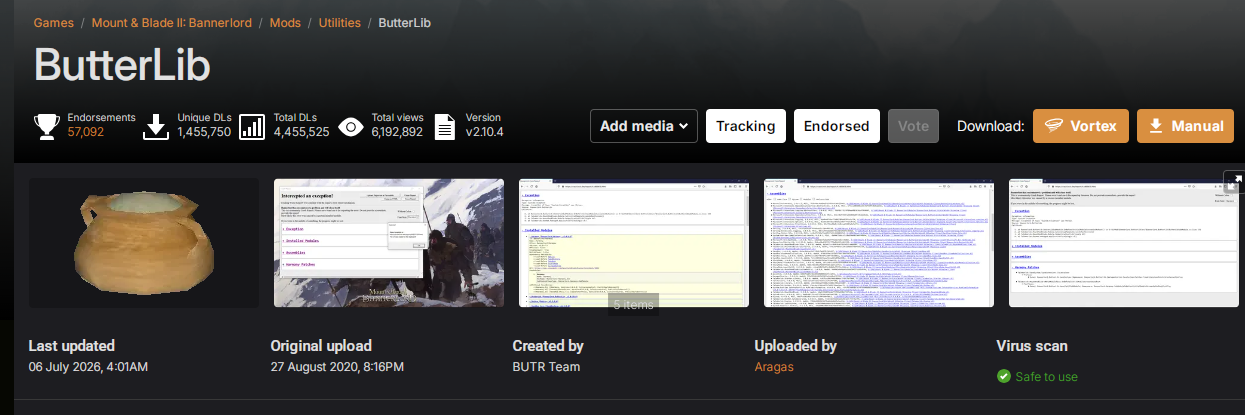Click the 6,192,892 total views value
This screenshot has width=1245, height=415.
coord(397,132)
